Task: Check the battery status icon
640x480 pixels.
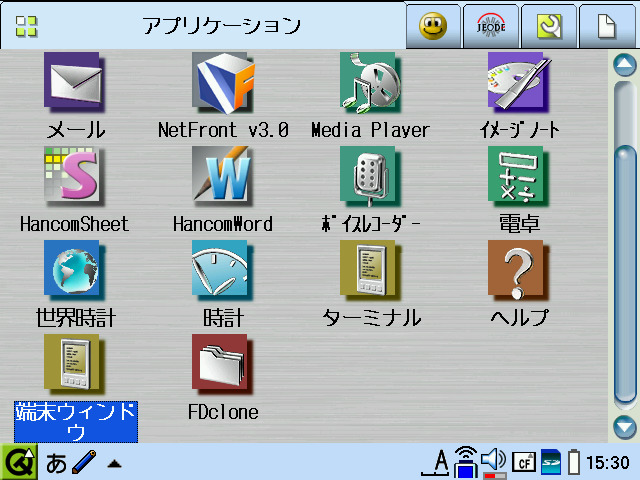Action: (573, 462)
